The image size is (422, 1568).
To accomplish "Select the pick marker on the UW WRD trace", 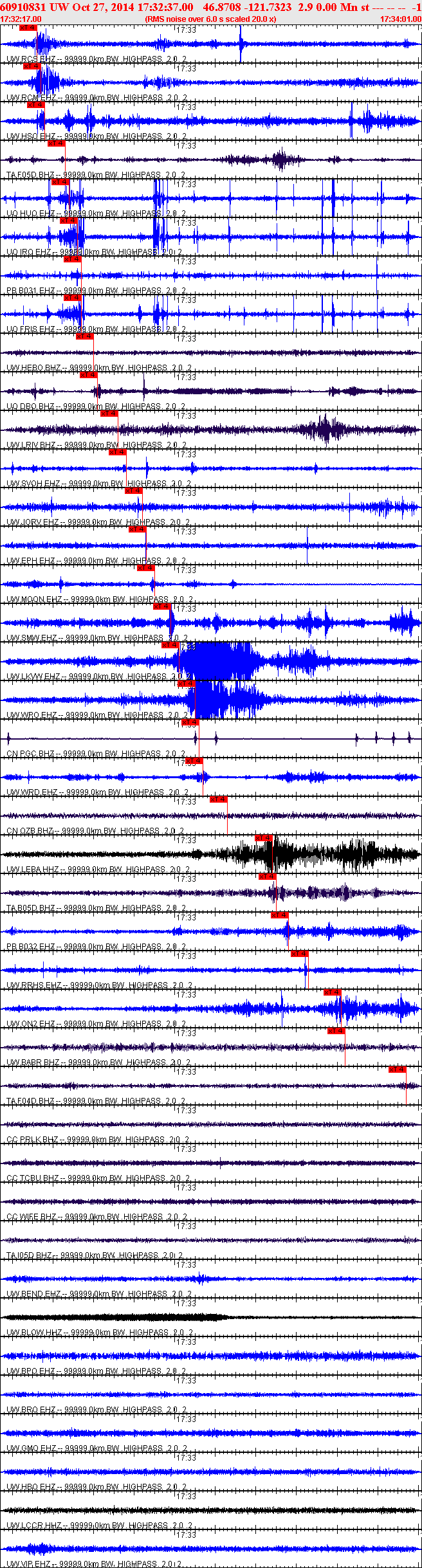I will point(194,761).
